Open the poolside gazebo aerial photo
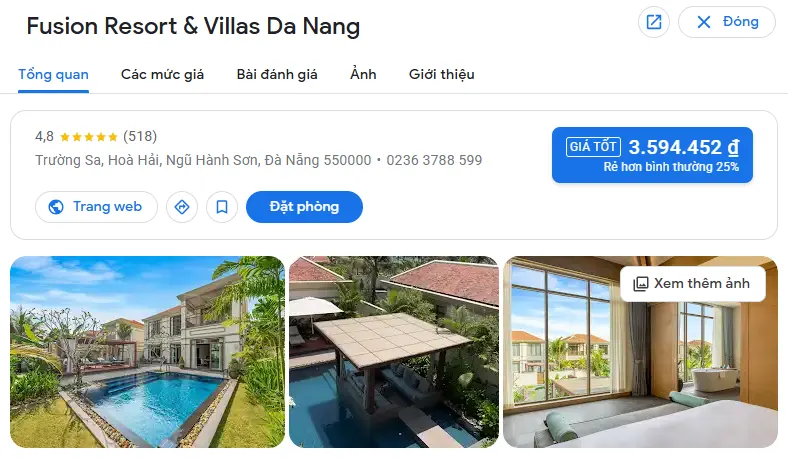The height and width of the screenshot is (458, 788). point(393,352)
